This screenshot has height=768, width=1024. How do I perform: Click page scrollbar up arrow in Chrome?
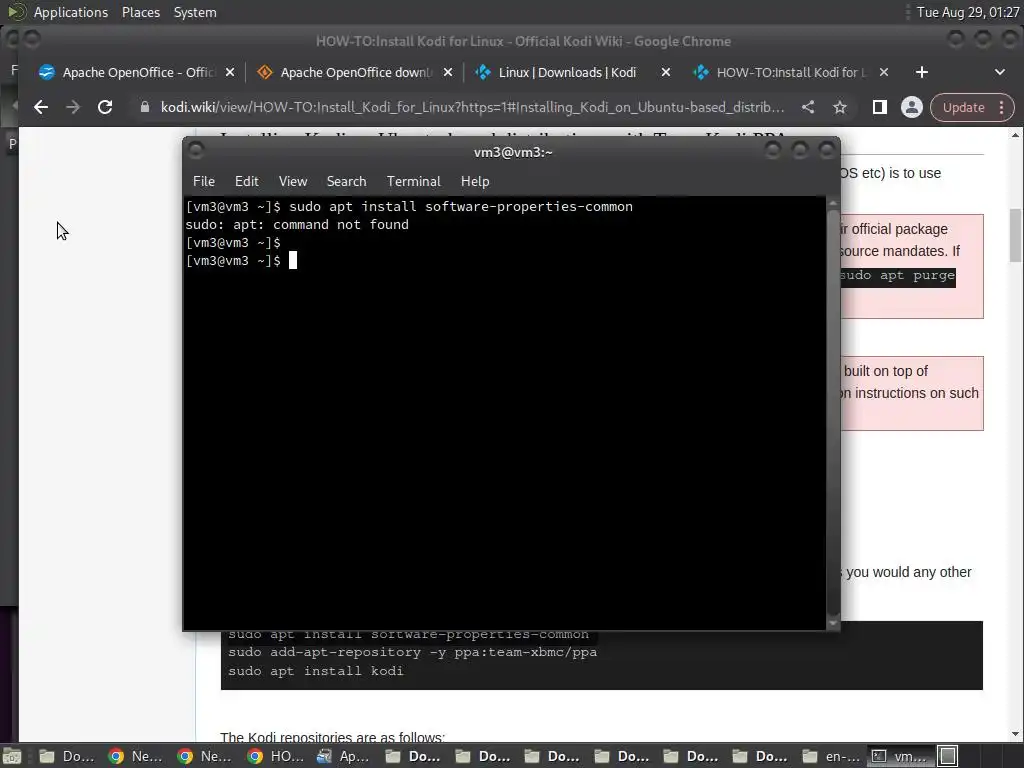click(x=1015, y=135)
